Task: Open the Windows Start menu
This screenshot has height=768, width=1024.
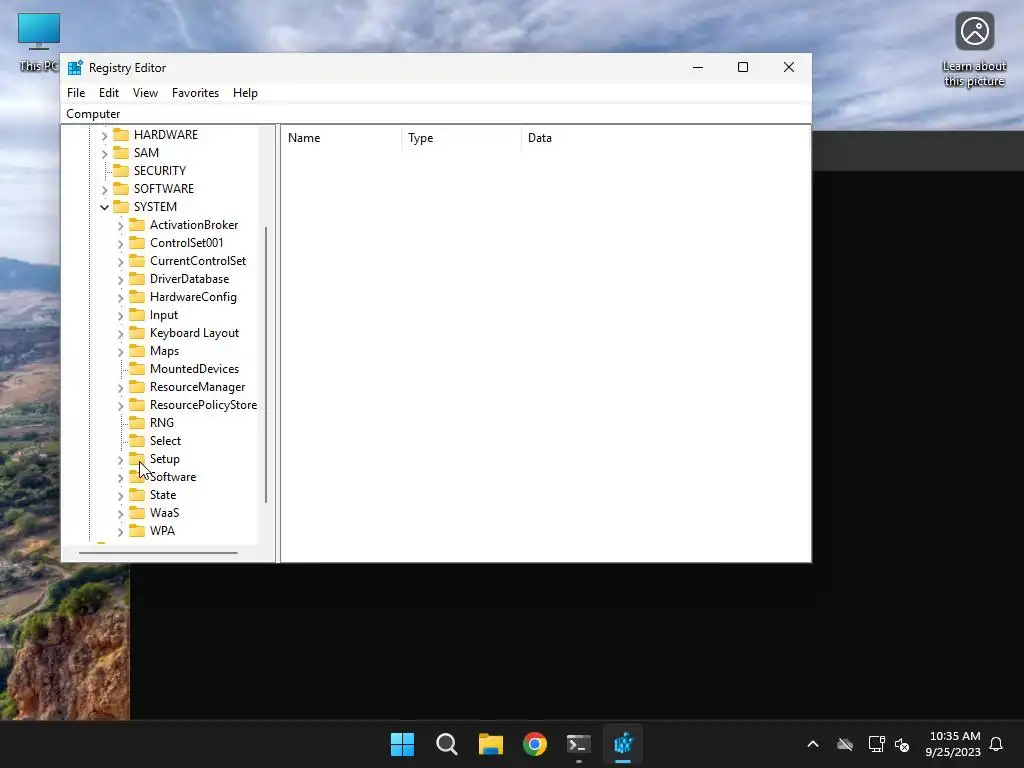Action: 402,744
